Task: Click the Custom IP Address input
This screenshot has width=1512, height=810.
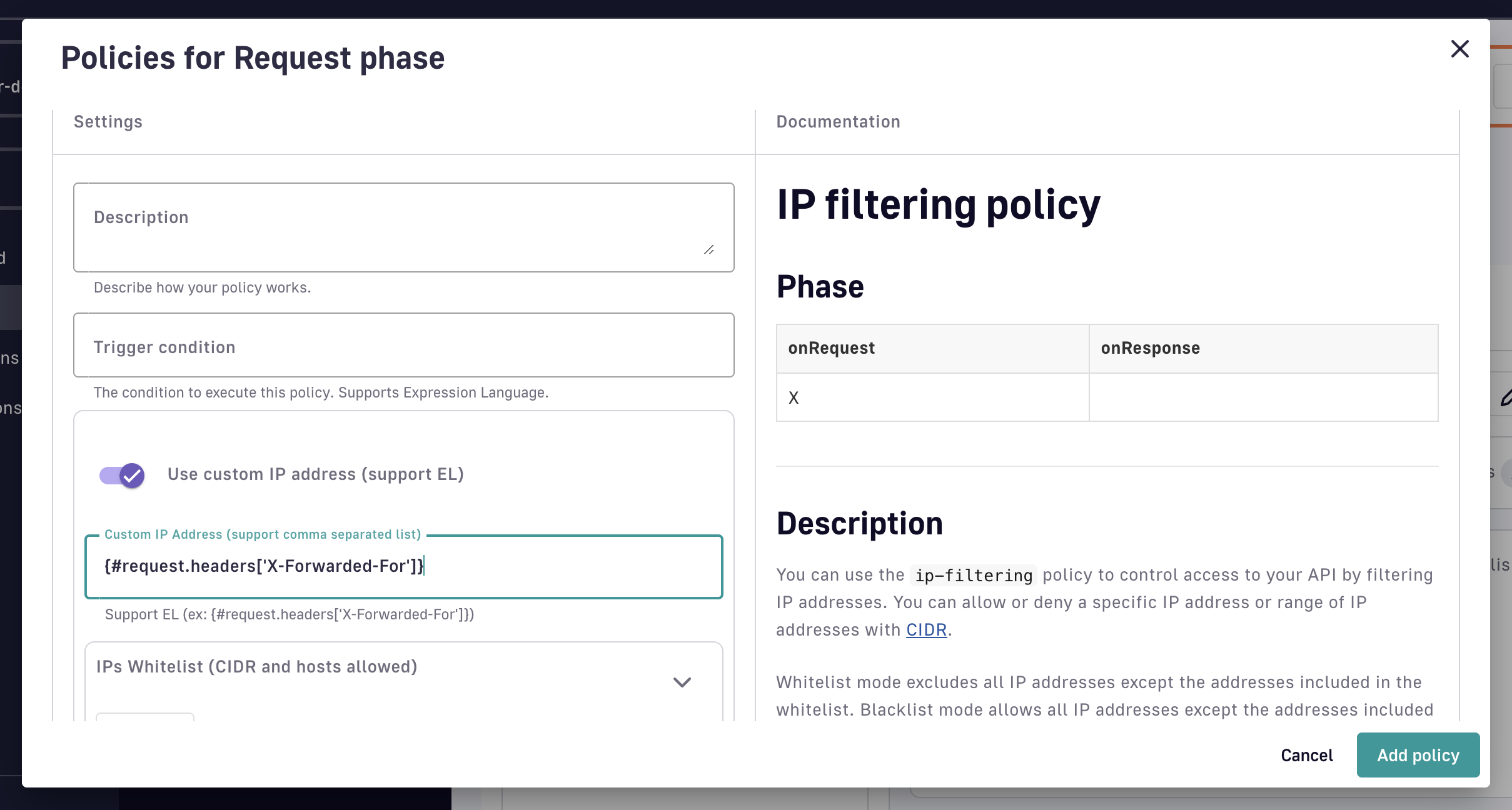Action: click(403, 566)
